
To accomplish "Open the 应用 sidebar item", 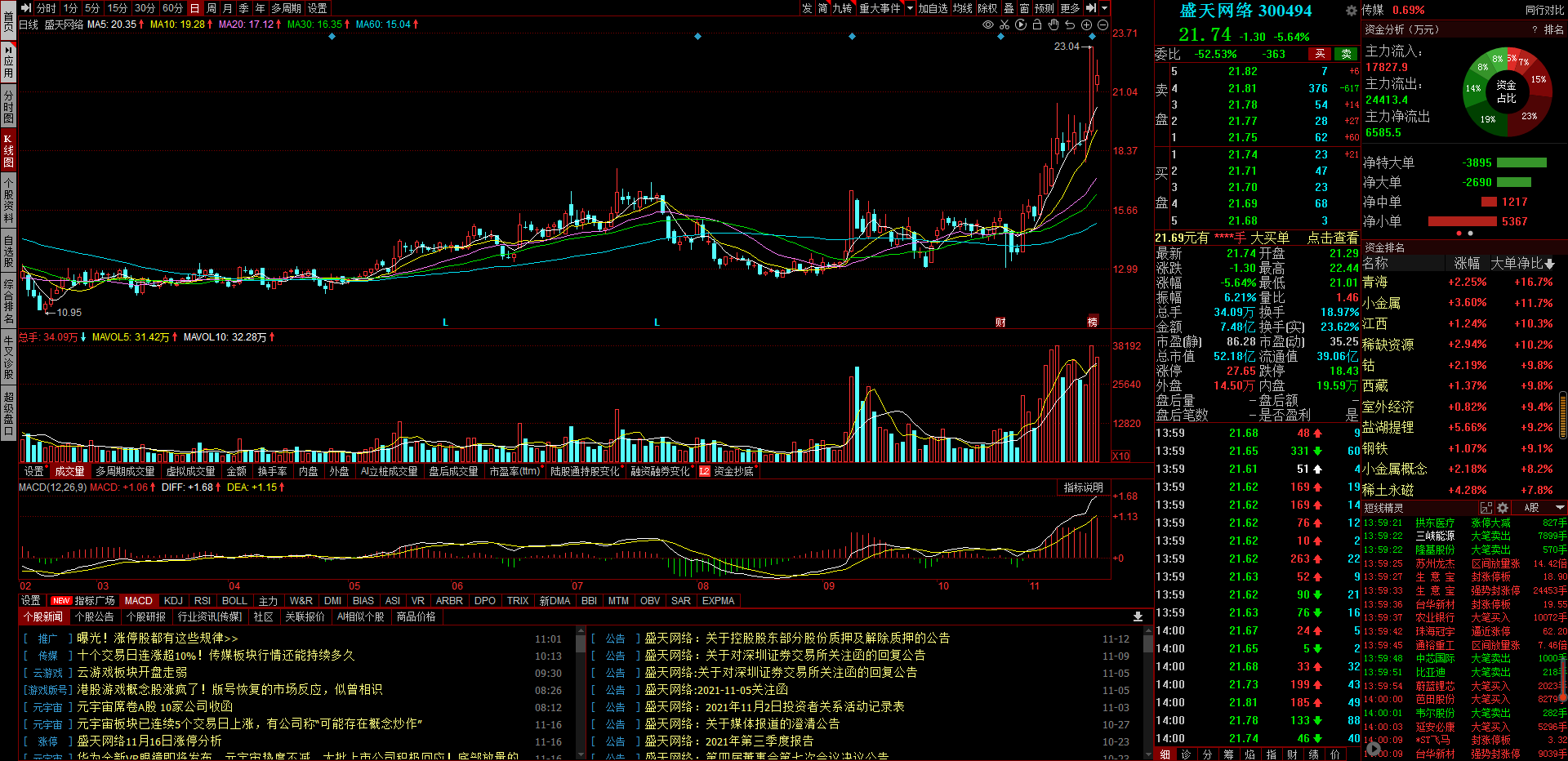I will click(x=8, y=62).
